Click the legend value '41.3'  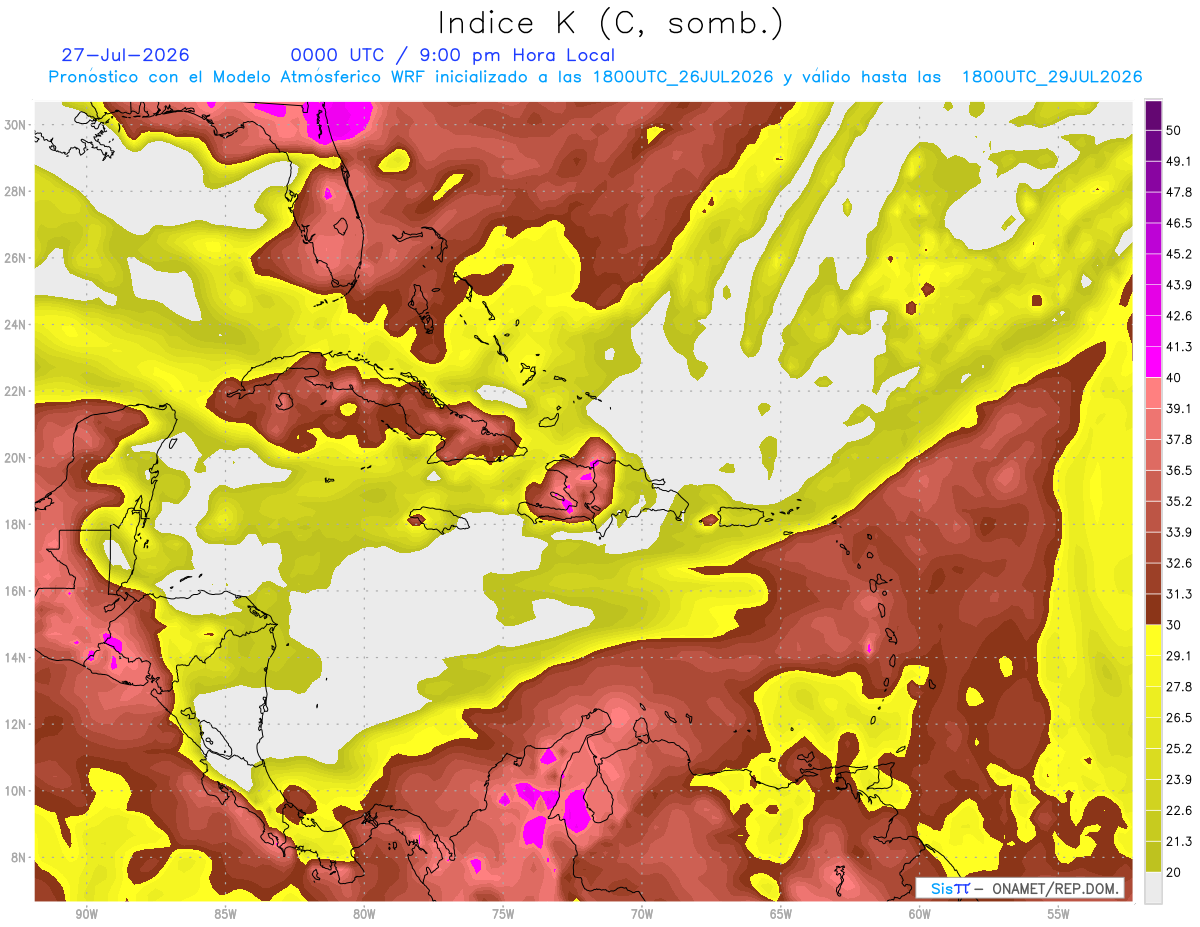(x=1179, y=347)
